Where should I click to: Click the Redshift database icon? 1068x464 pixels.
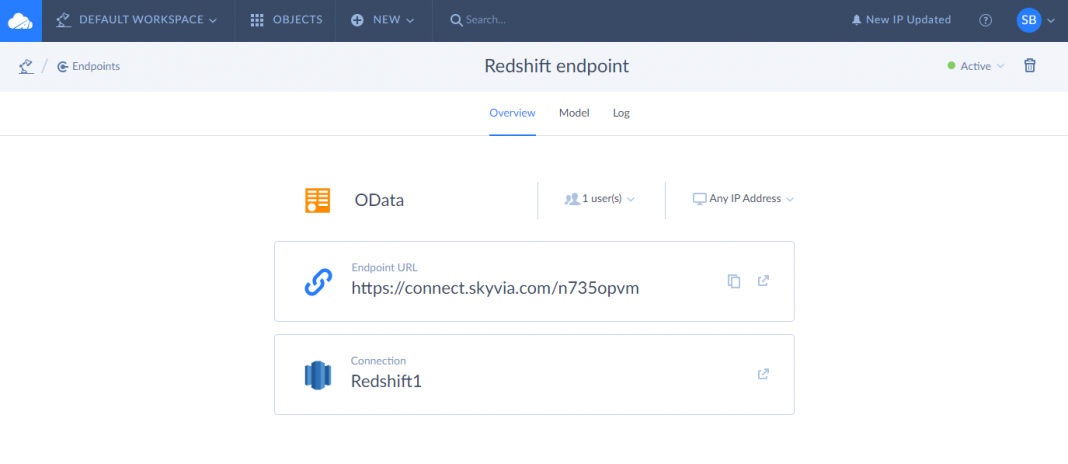(x=317, y=375)
